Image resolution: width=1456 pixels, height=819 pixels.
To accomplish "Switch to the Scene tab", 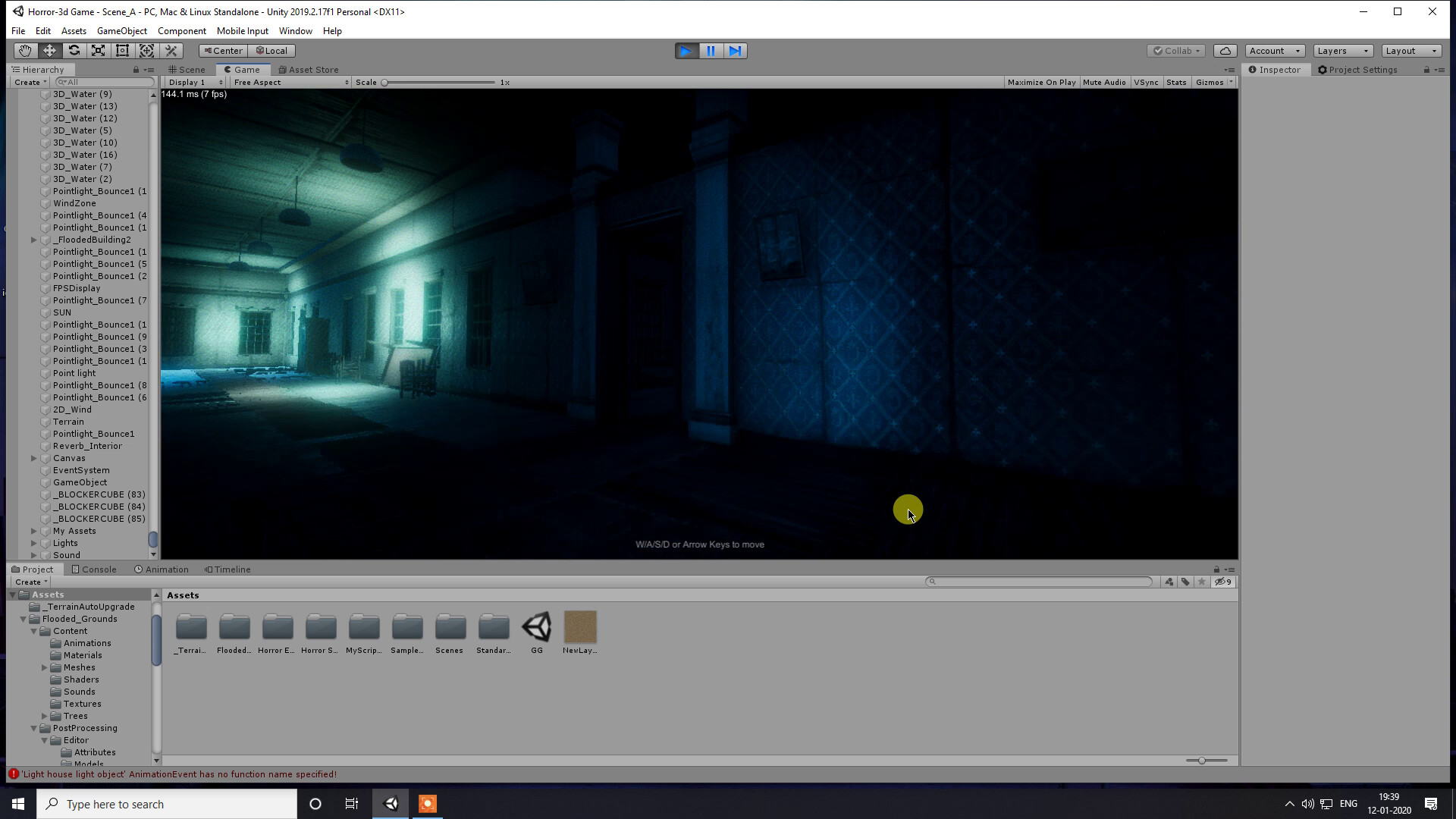I will [187, 70].
